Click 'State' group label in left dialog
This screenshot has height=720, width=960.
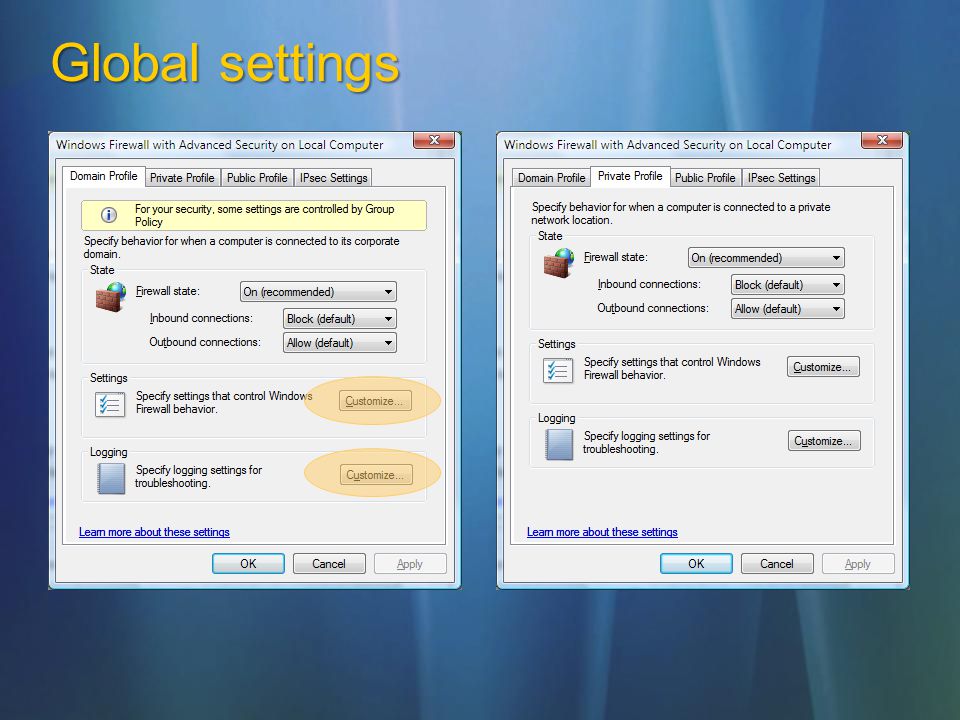pyautogui.click(x=102, y=270)
